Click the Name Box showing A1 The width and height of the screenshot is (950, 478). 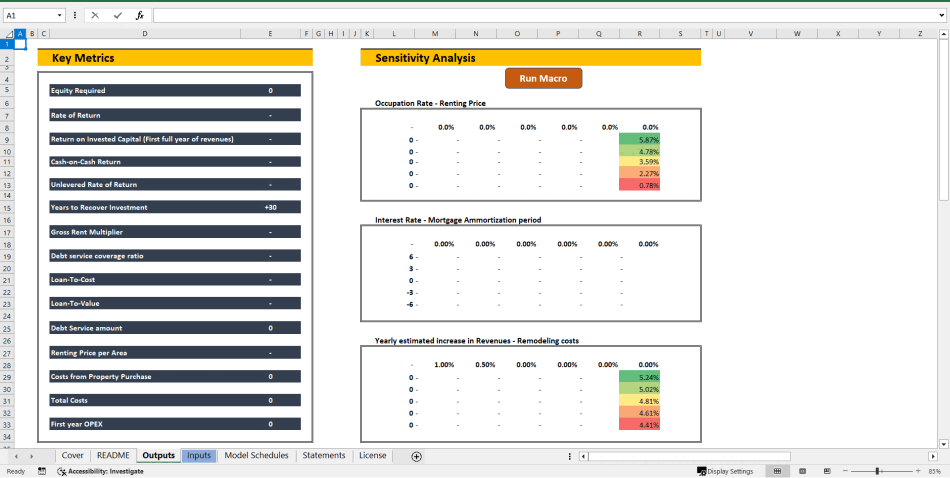[x=30, y=15]
